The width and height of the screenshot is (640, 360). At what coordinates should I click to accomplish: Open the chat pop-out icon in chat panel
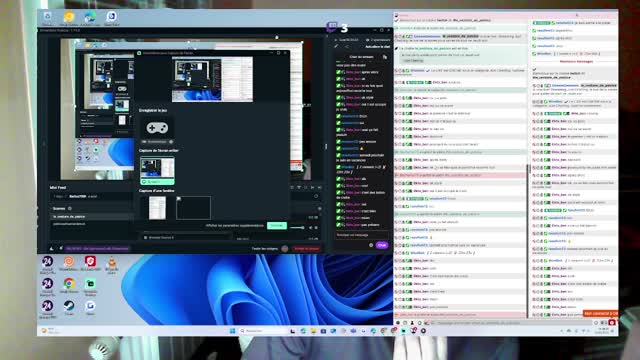384,57
